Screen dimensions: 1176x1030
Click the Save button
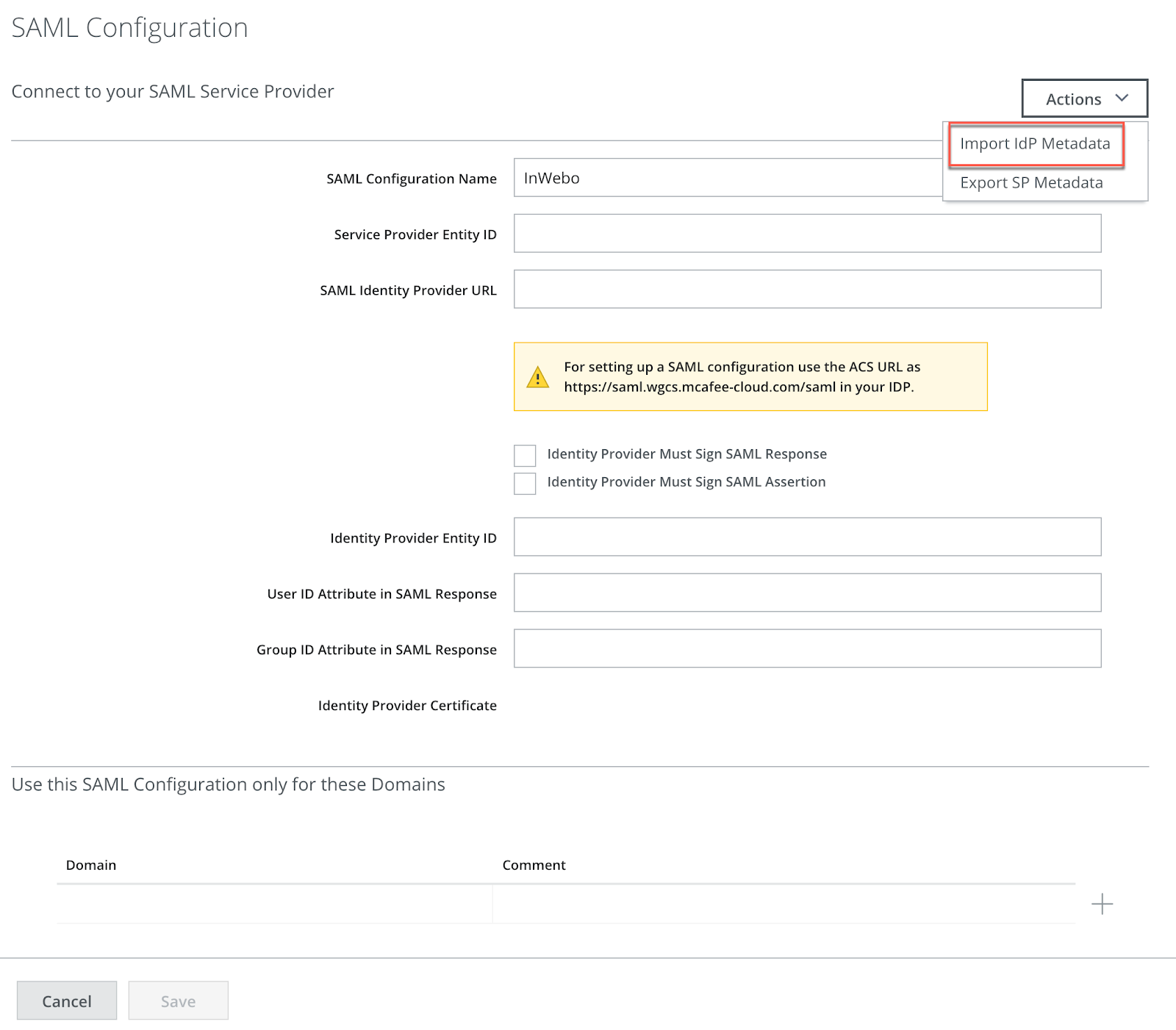click(x=177, y=1001)
